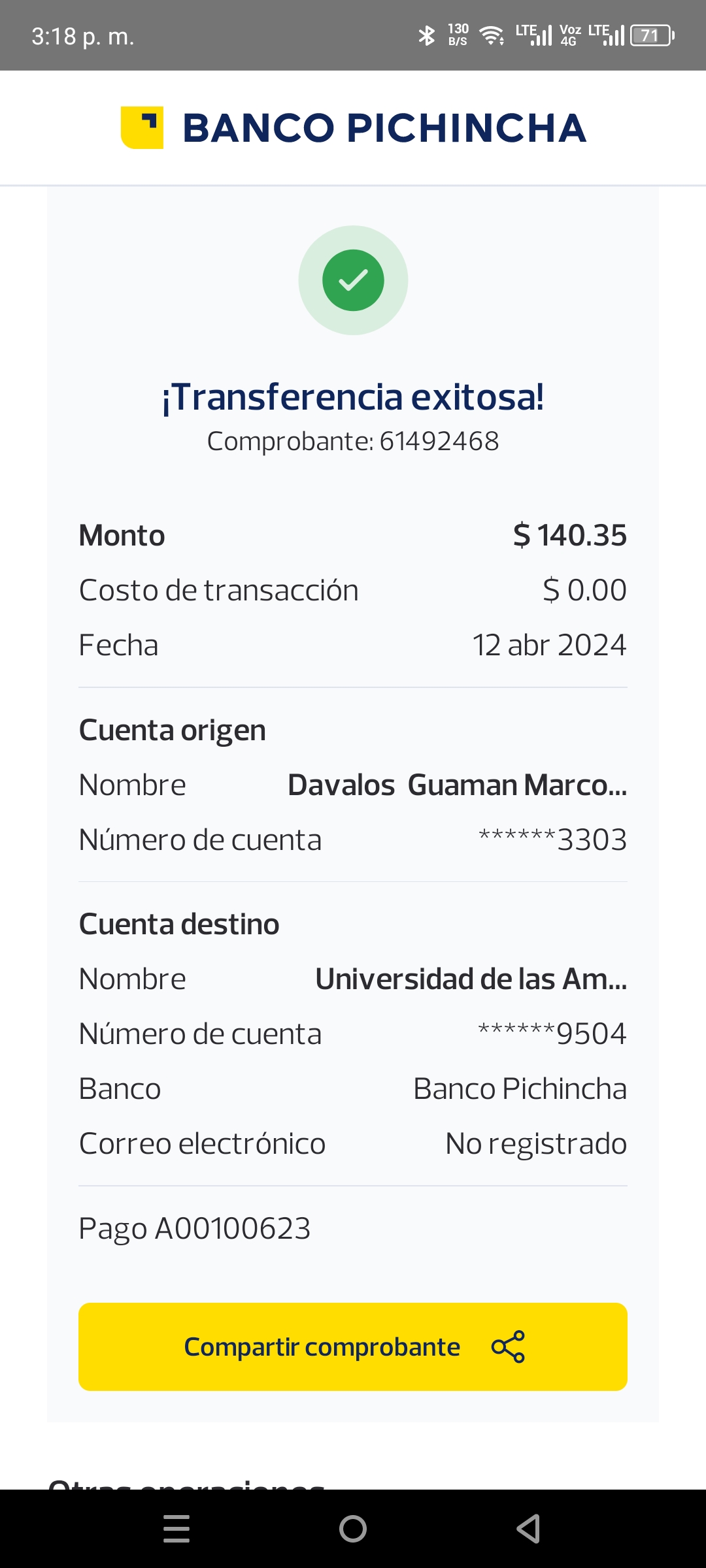
Task: Tap the battery indicator showing 71
Action: [x=652, y=35]
